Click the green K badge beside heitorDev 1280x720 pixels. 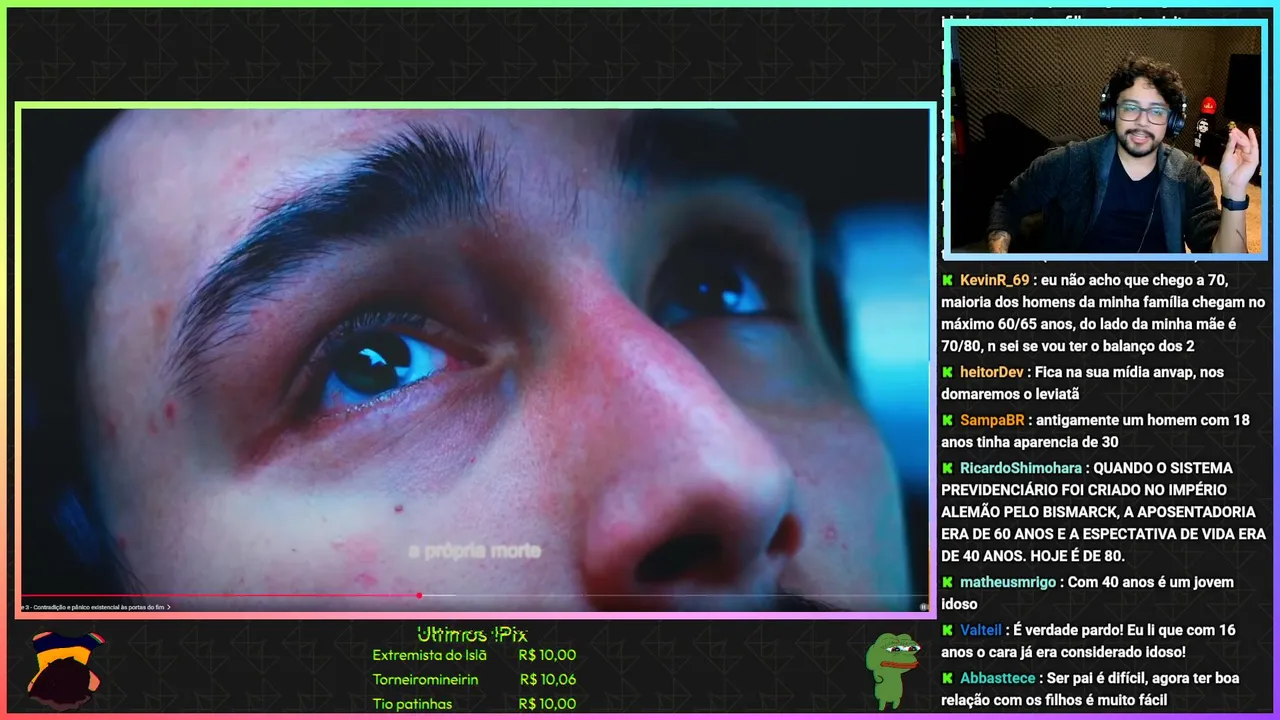pyautogui.click(x=947, y=372)
